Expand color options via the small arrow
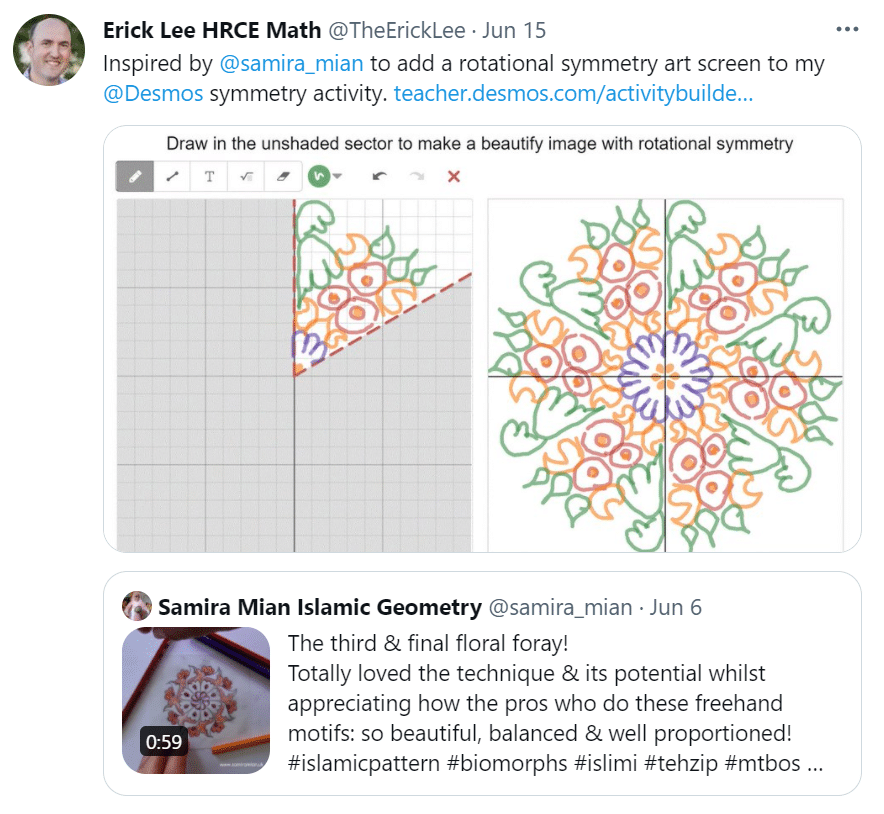The image size is (884, 814). click(337, 176)
